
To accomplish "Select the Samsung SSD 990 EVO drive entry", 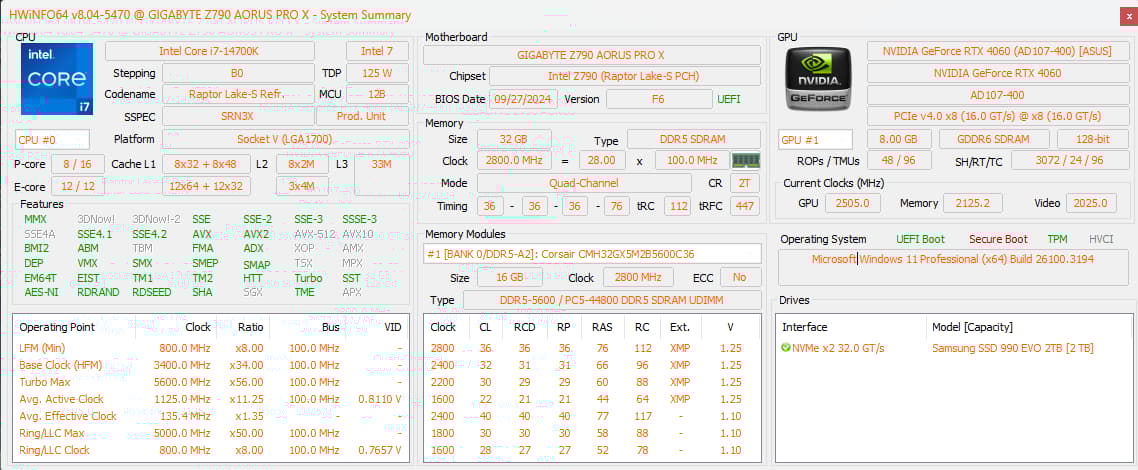I will point(1012,348).
